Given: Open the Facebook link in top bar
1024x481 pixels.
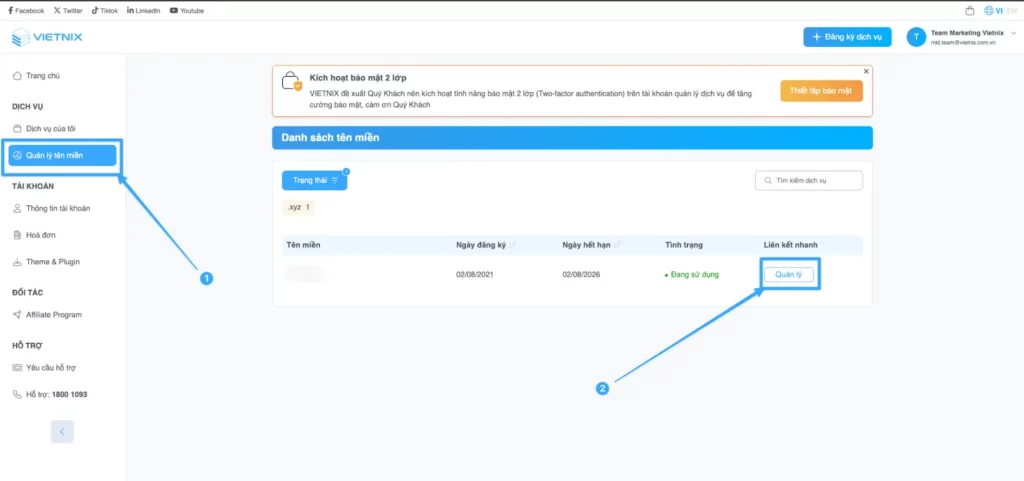Looking at the screenshot, I should [26, 10].
